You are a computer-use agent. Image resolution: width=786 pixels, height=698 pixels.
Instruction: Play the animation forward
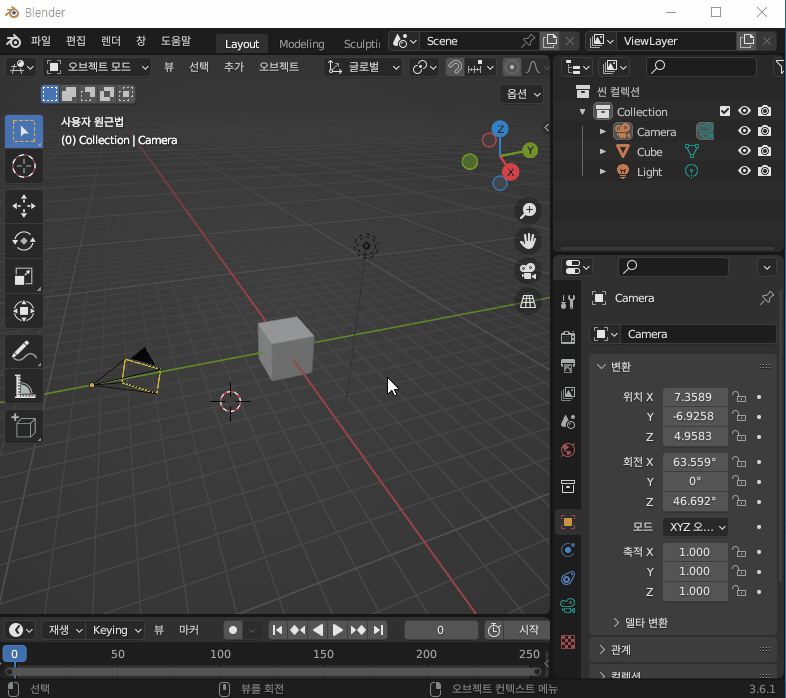337,630
